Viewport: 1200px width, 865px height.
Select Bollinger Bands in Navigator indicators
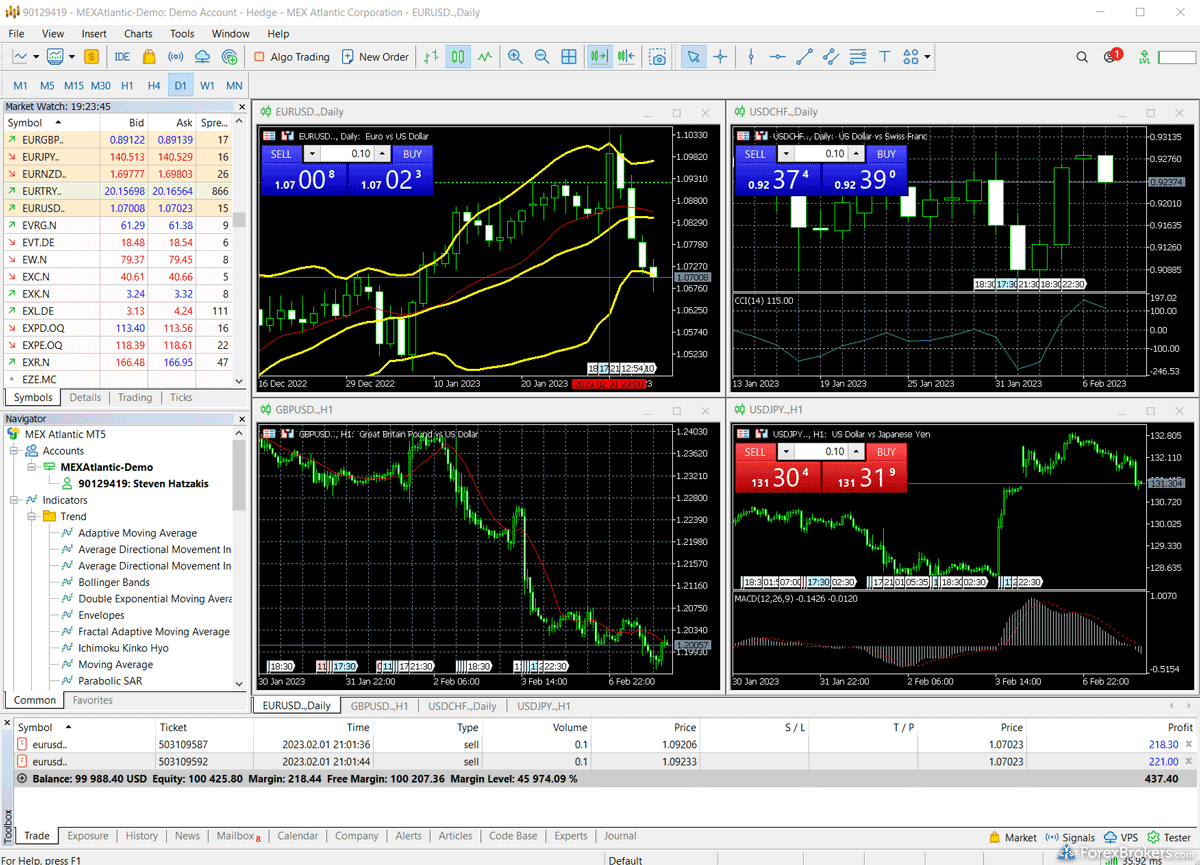coord(114,582)
